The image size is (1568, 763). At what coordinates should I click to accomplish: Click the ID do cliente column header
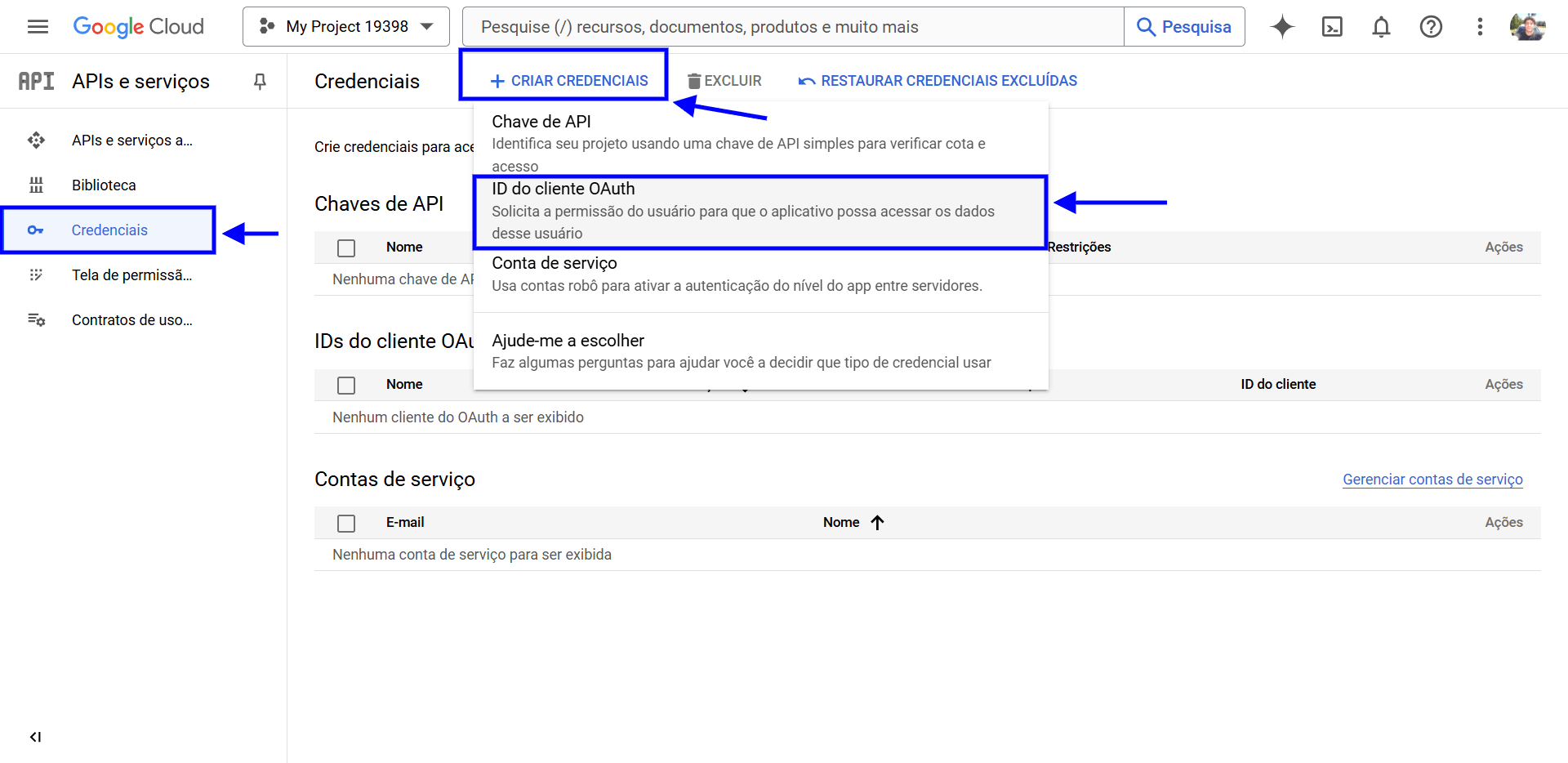point(1278,385)
